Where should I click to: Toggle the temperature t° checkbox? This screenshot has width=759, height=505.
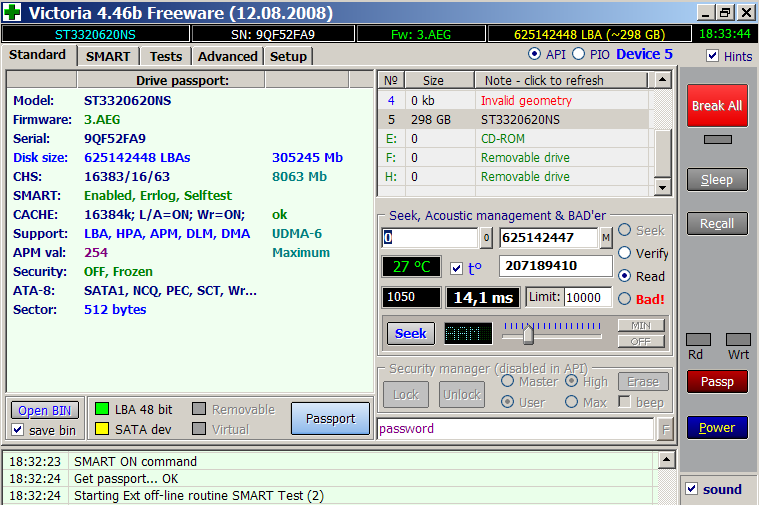coord(456,268)
